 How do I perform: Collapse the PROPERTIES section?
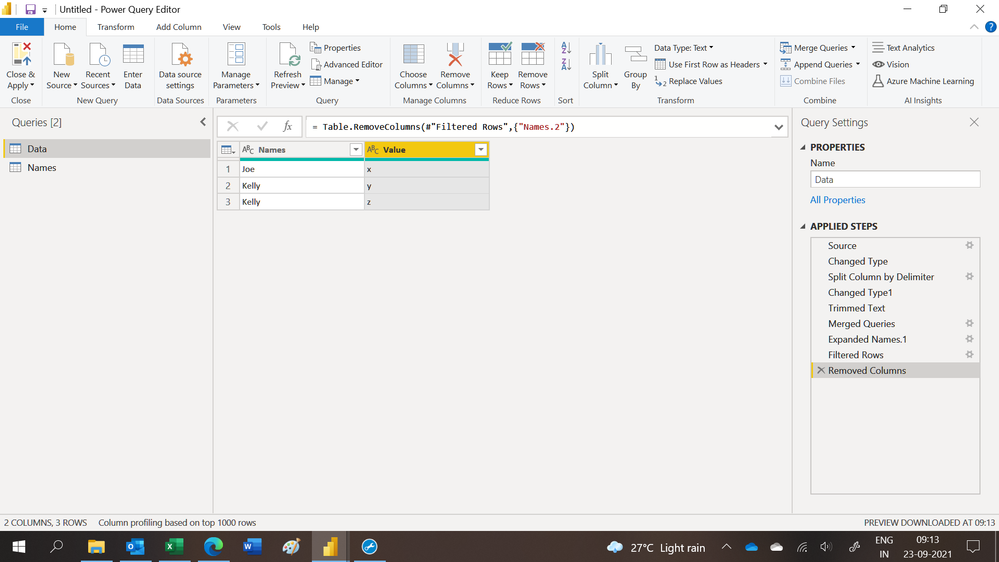pos(803,147)
